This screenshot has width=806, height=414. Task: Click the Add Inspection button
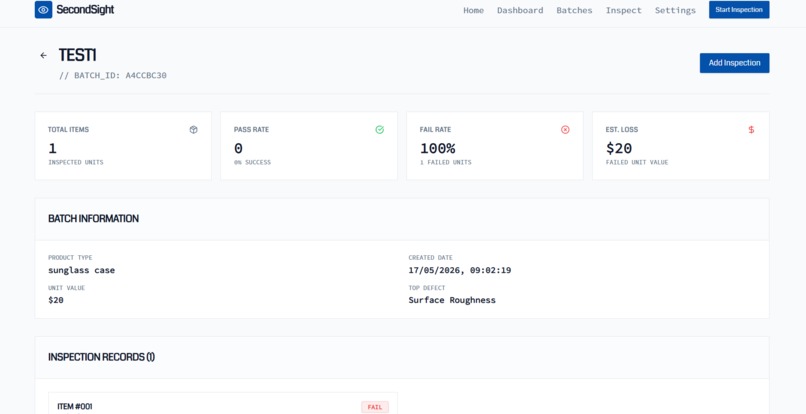735,63
